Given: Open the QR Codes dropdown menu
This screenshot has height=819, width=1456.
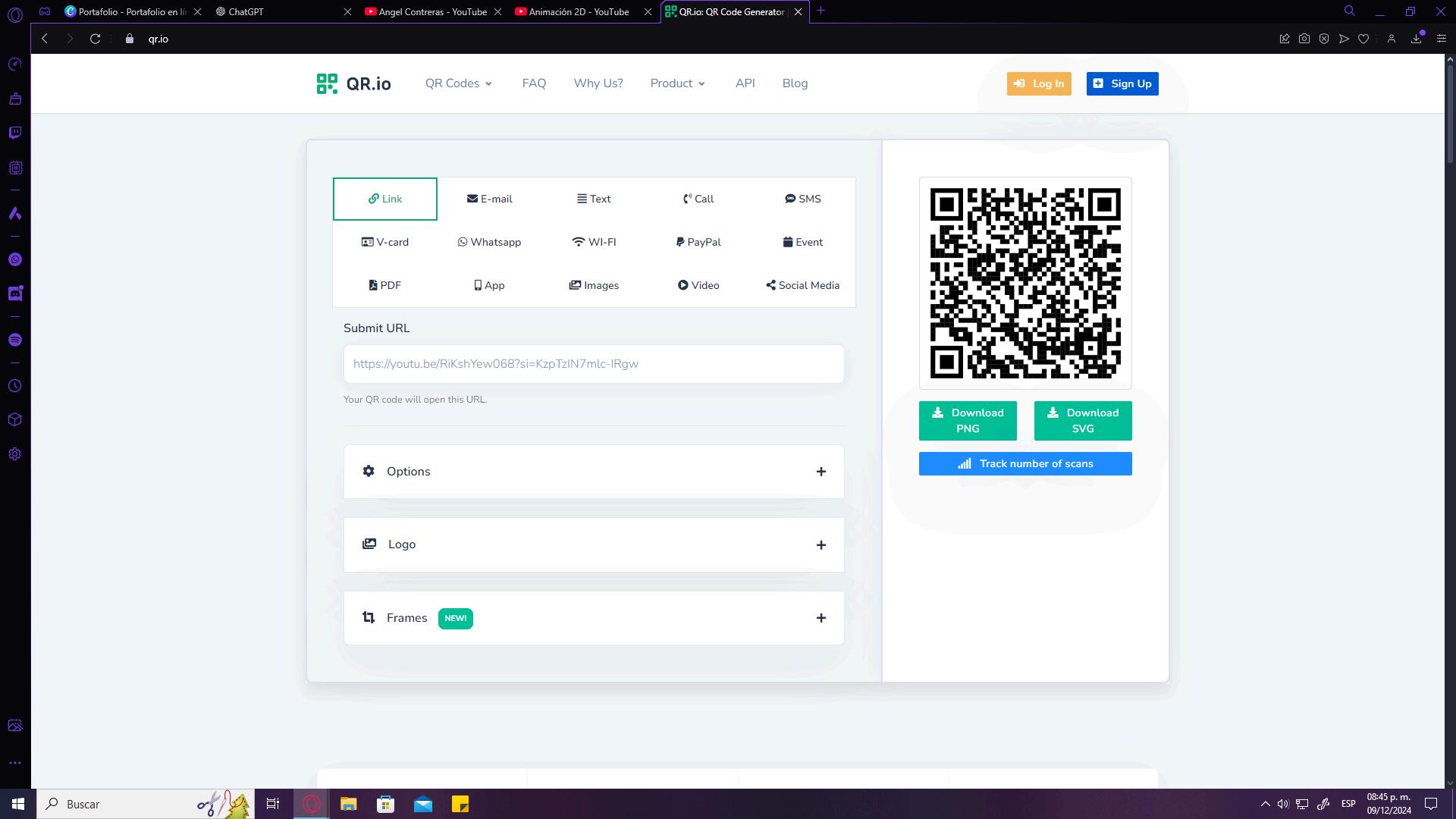Looking at the screenshot, I should pyautogui.click(x=458, y=83).
